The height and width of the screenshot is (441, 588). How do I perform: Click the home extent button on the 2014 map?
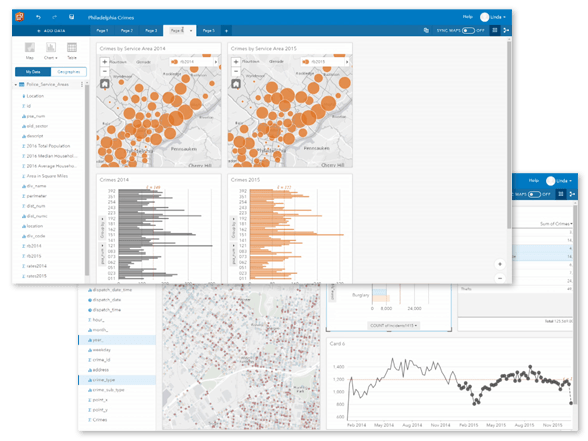(x=105, y=84)
